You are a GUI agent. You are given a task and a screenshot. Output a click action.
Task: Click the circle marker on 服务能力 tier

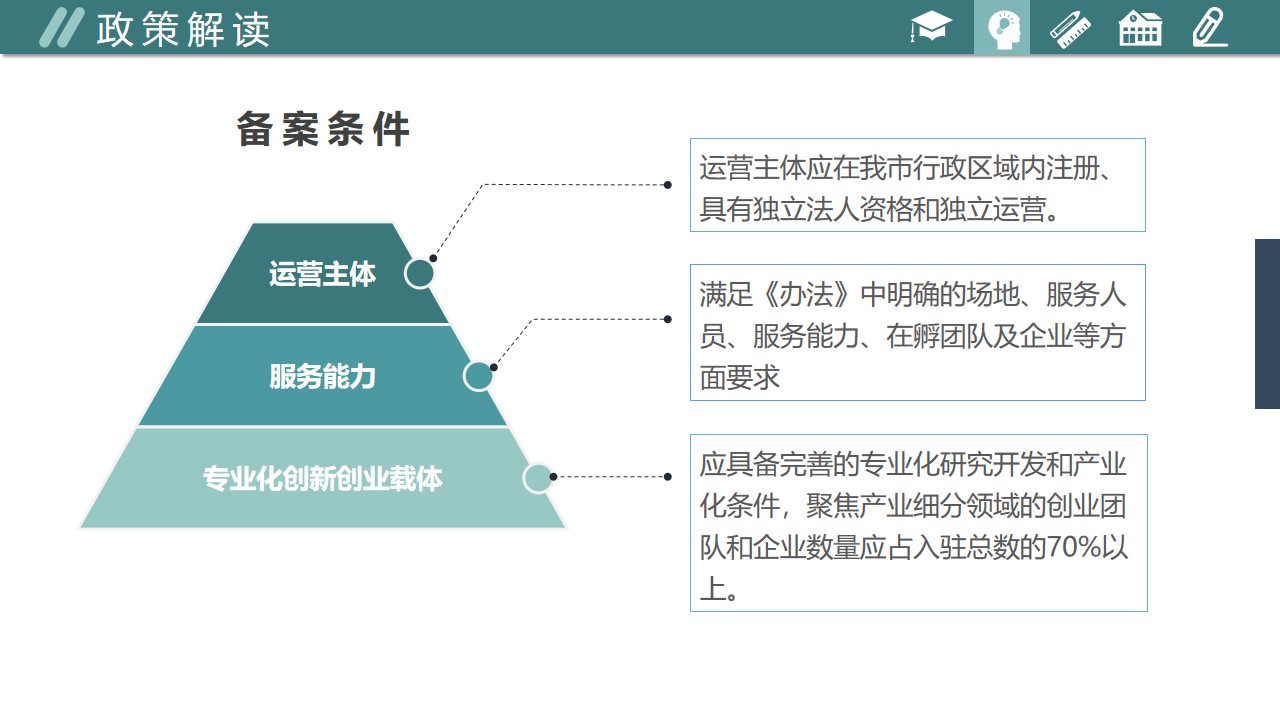(479, 376)
